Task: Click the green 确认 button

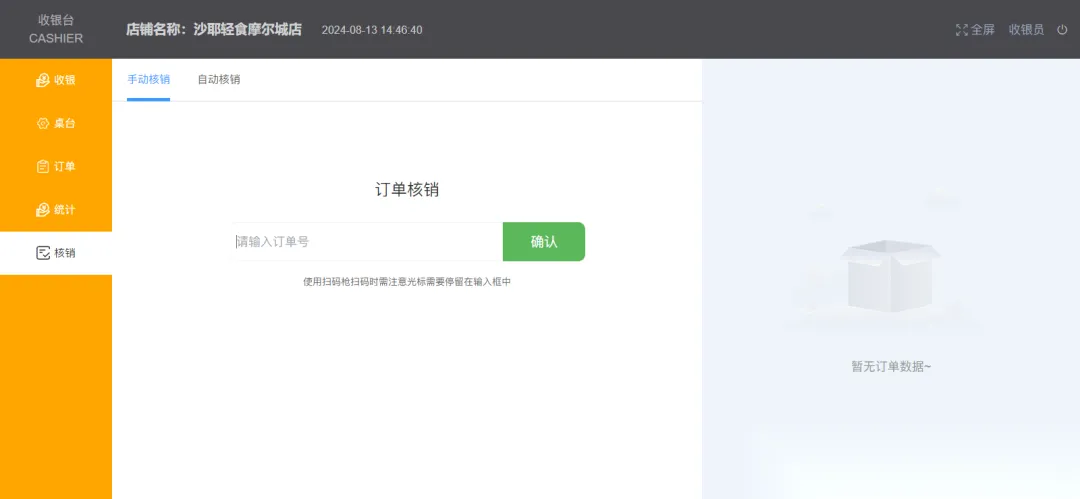Action: [543, 241]
